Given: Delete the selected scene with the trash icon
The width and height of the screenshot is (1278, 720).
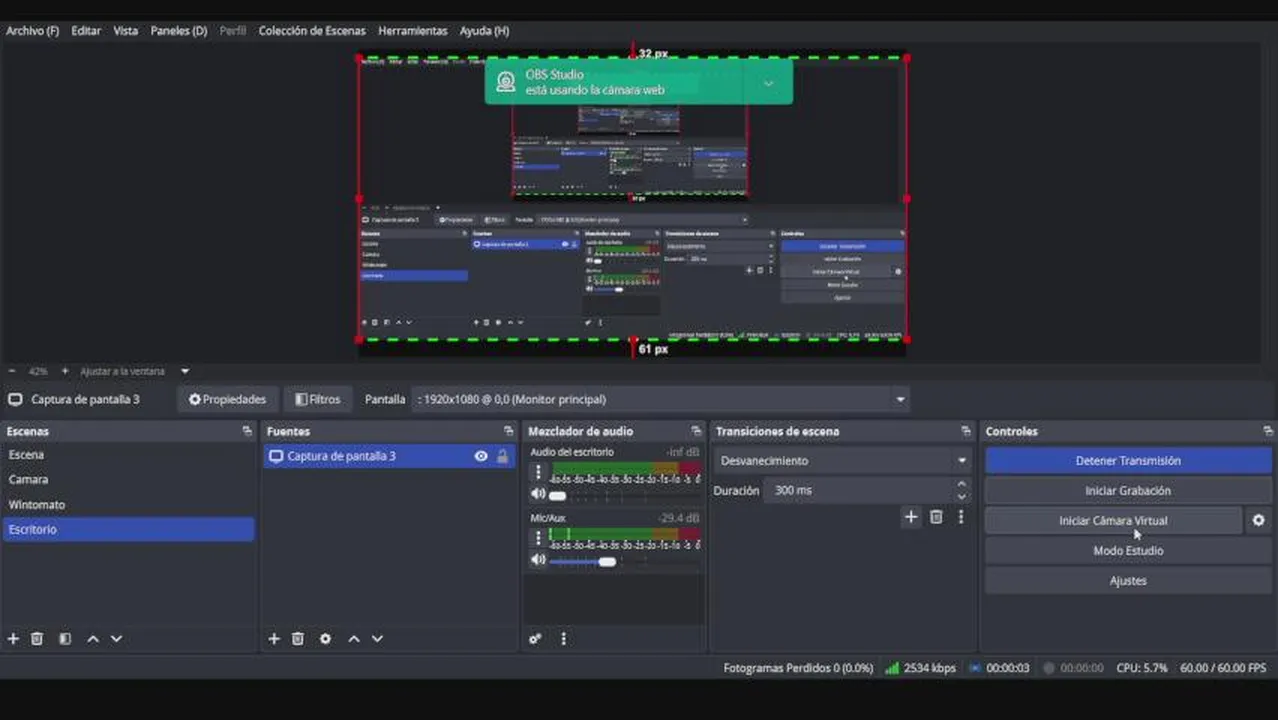Looking at the screenshot, I should 37,638.
